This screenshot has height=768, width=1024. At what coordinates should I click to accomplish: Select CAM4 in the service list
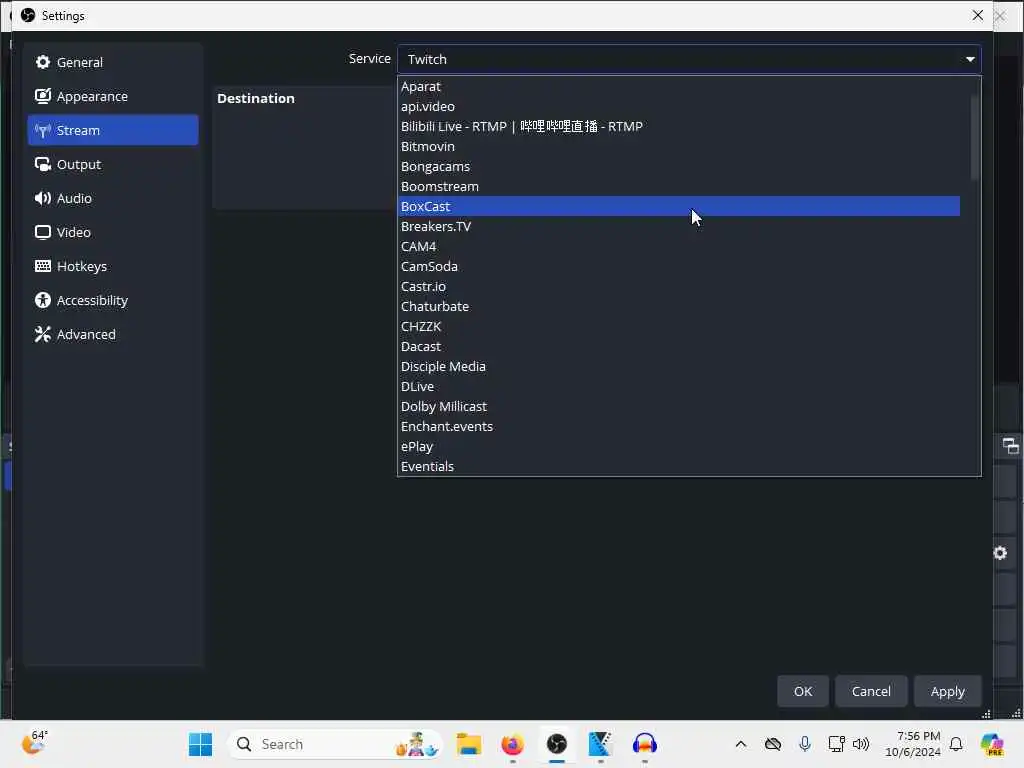coord(679,246)
